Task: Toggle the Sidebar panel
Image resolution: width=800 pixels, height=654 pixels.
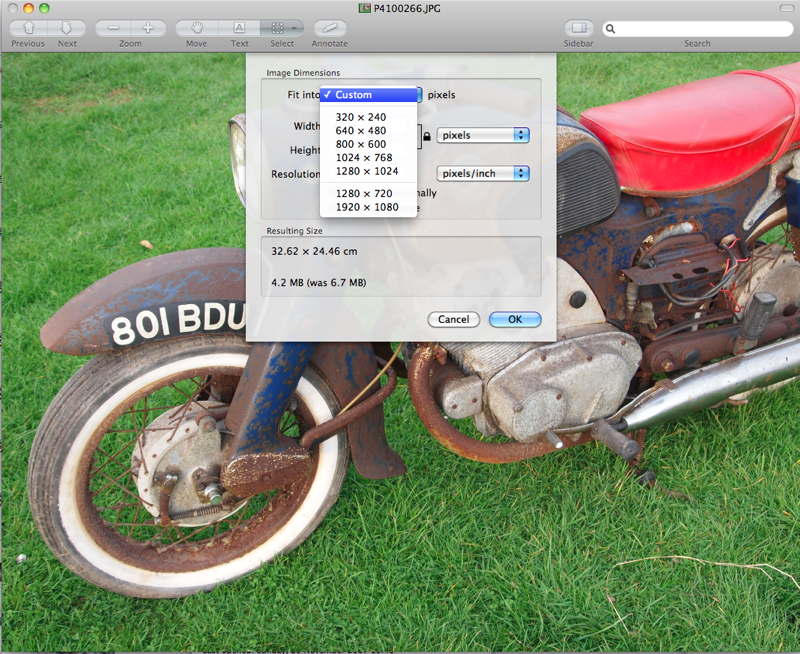Action: tap(578, 28)
